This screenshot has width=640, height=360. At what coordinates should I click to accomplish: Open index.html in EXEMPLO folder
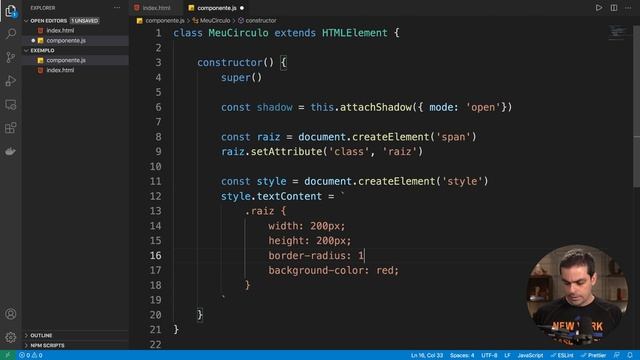pos(60,70)
